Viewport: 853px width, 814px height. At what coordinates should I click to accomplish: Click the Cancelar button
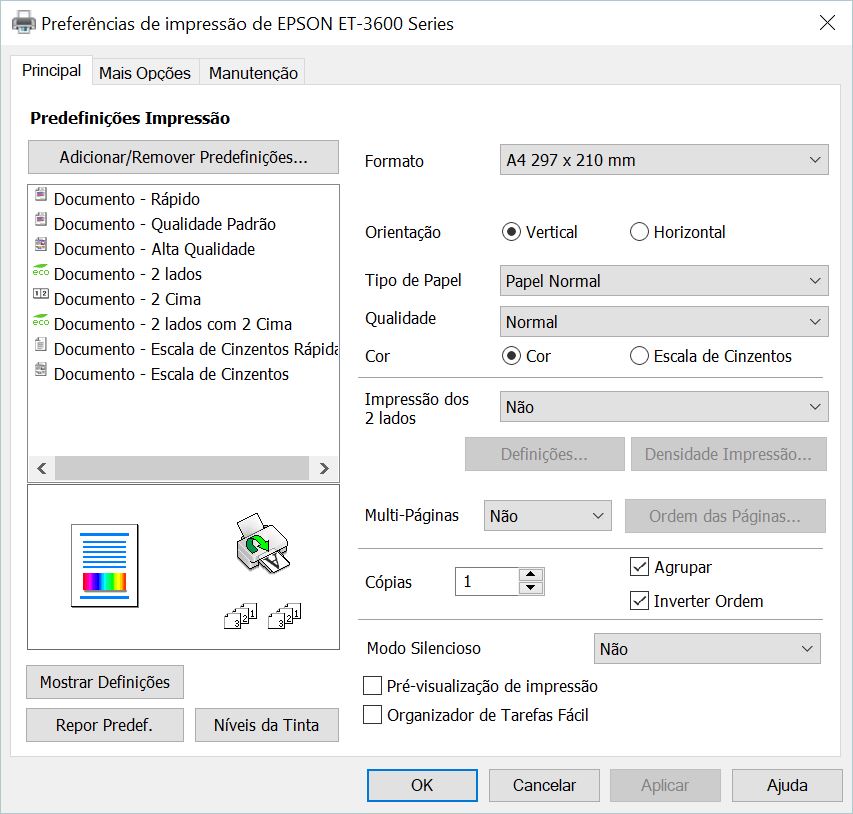[x=544, y=785]
